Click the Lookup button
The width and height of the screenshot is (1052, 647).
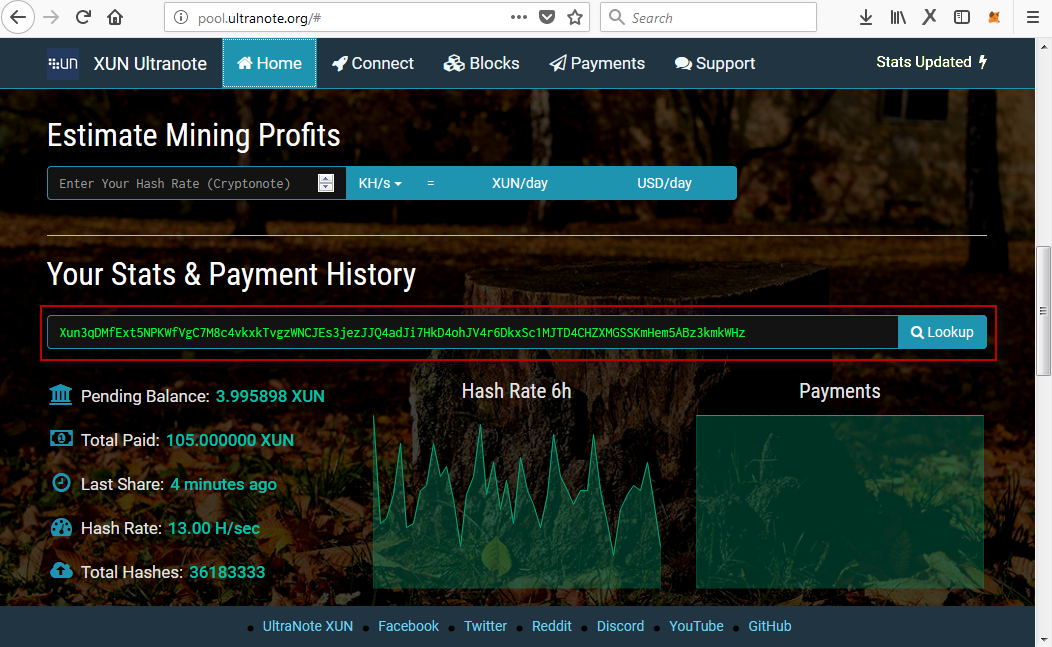tap(942, 332)
